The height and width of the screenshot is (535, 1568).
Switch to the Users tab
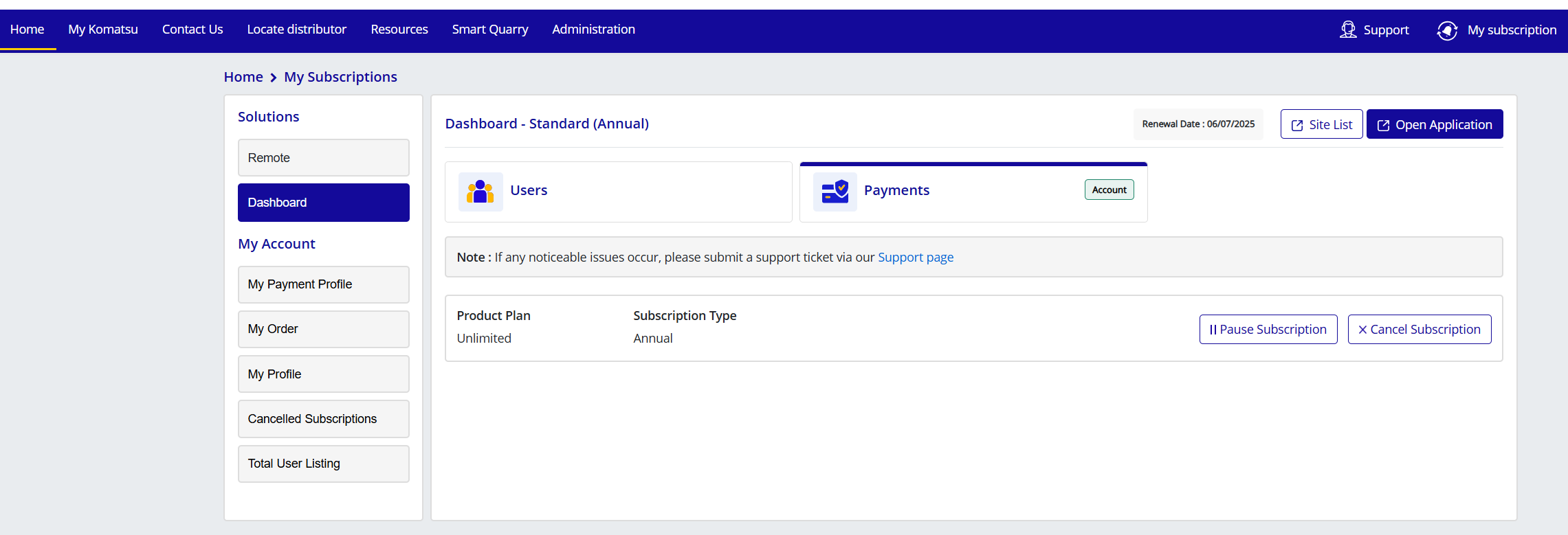tap(619, 192)
